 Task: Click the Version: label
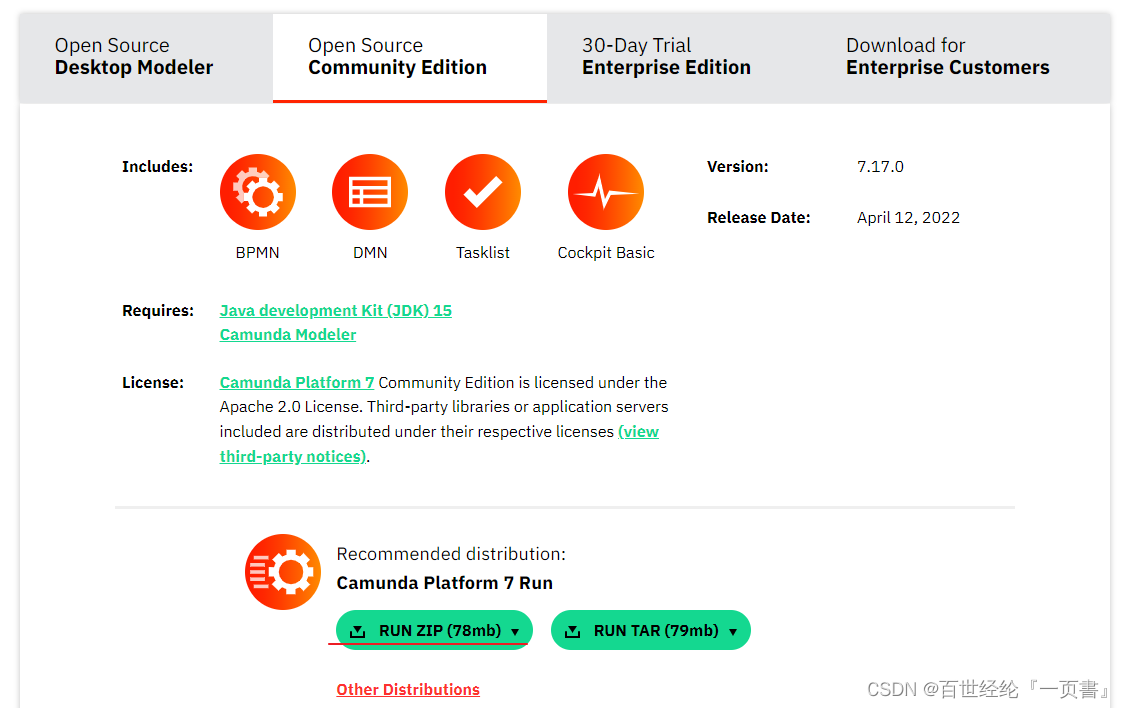point(738,167)
